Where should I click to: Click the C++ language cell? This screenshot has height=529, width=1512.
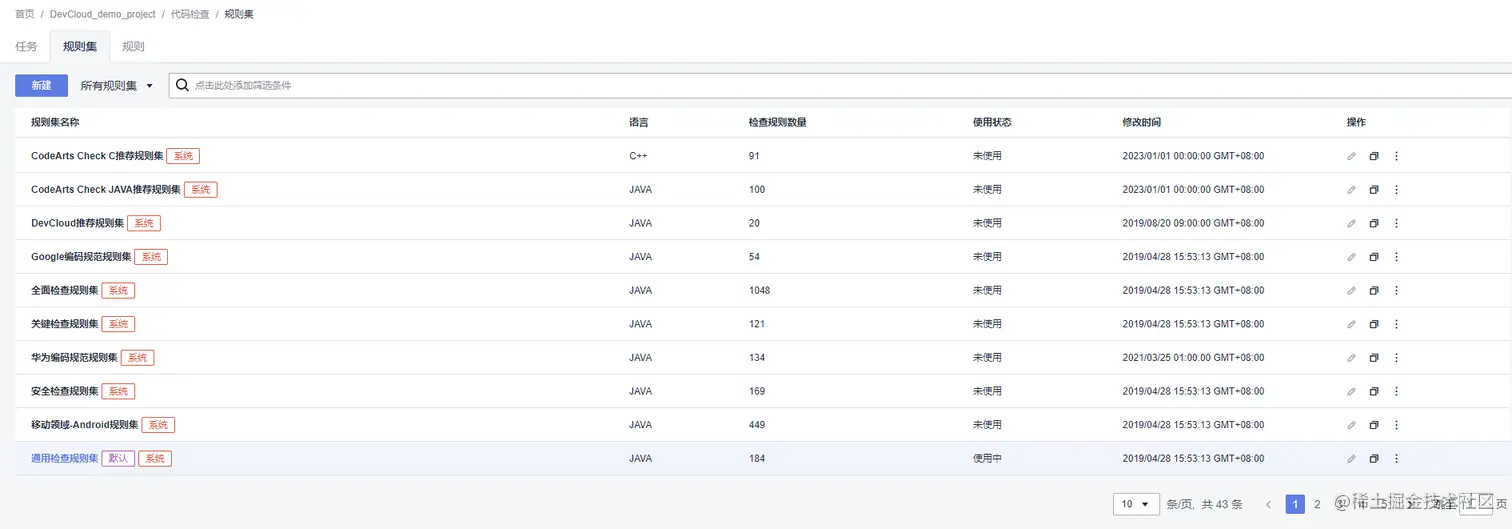click(640, 156)
